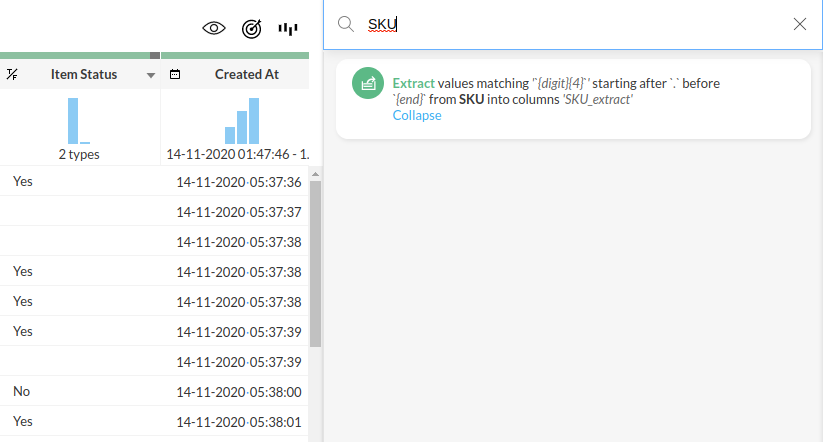Viewport: 823px width, 442px height.
Task: Click the grey column quality bar segment
Action: click(x=155, y=55)
